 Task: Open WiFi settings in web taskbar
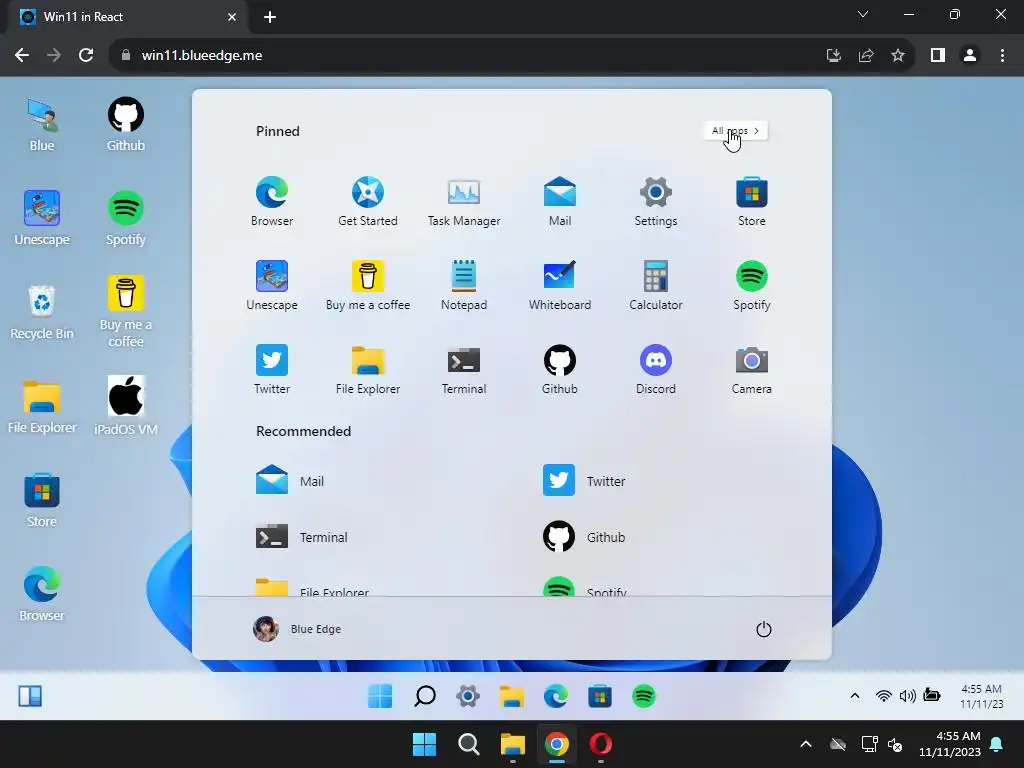click(884, 696)
